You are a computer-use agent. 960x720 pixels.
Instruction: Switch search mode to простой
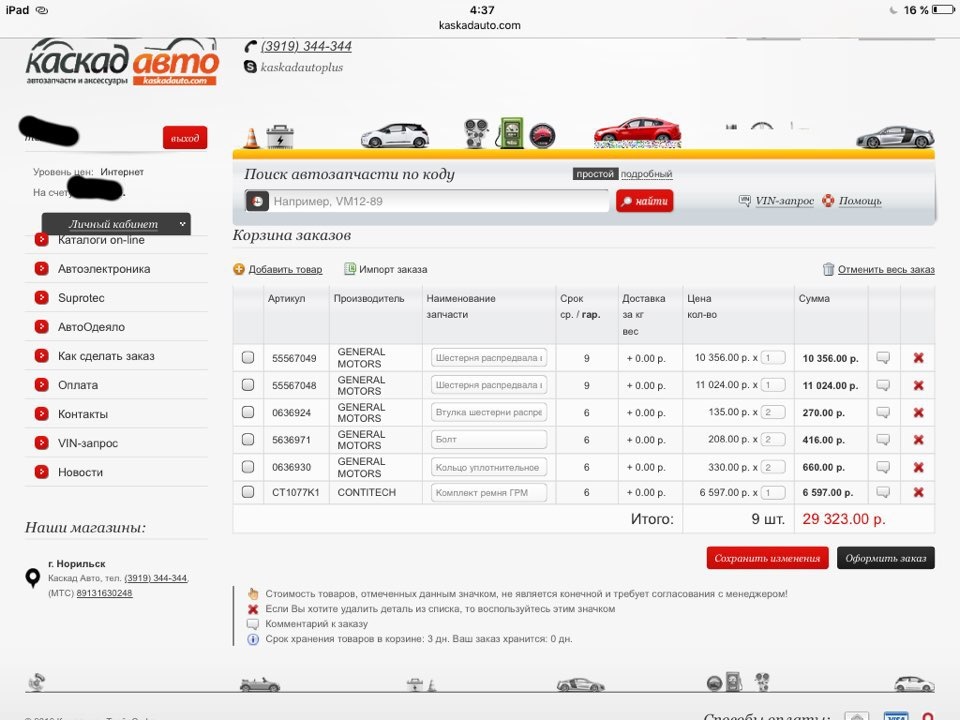pos(594,174)
